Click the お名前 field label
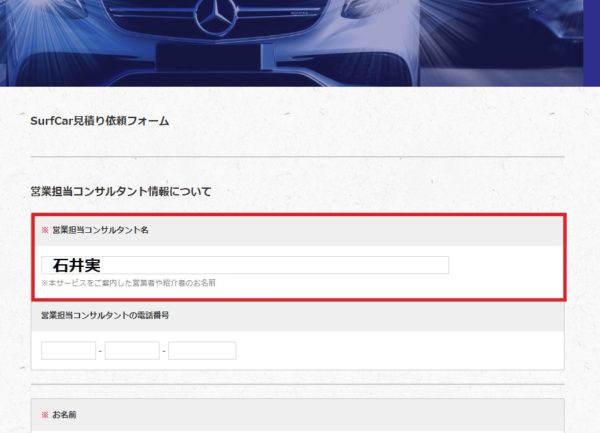Screen dimensions: 600x433 click(64, 415)
